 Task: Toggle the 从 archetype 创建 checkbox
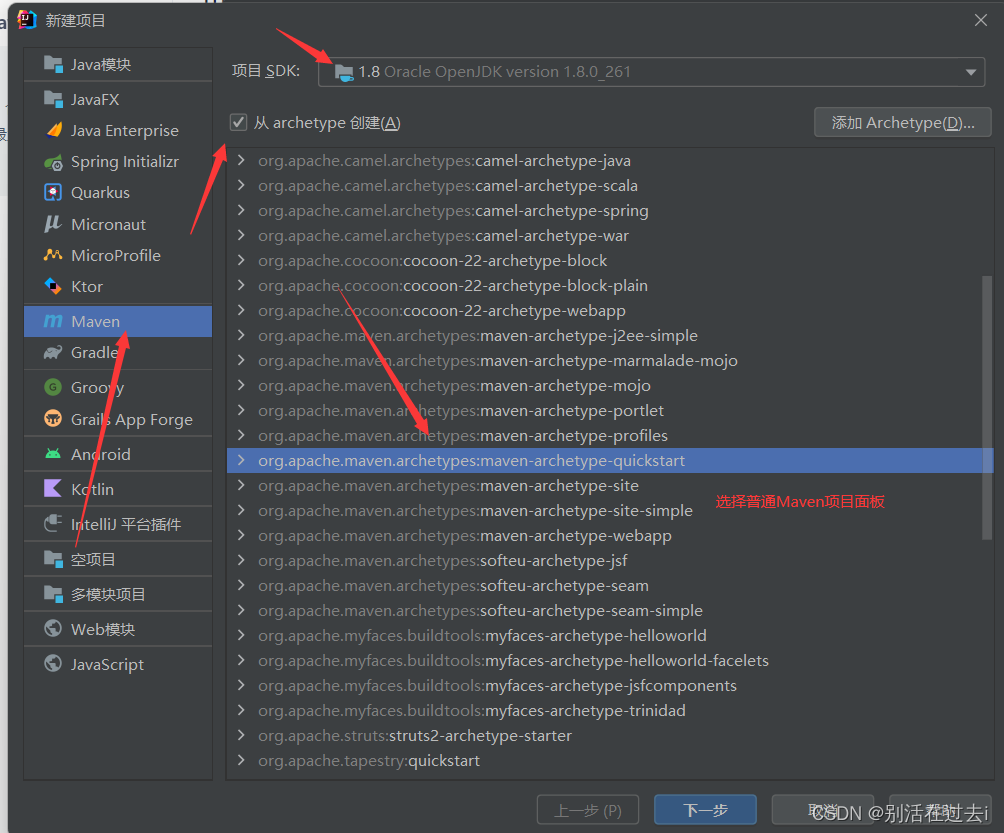point(238,122)
